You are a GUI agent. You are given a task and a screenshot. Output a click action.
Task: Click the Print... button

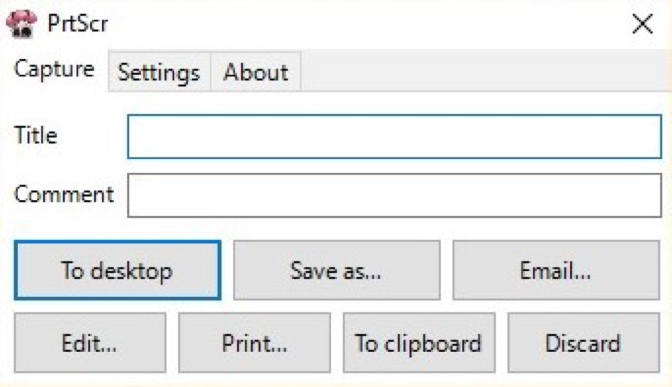(x=255, y=343)
